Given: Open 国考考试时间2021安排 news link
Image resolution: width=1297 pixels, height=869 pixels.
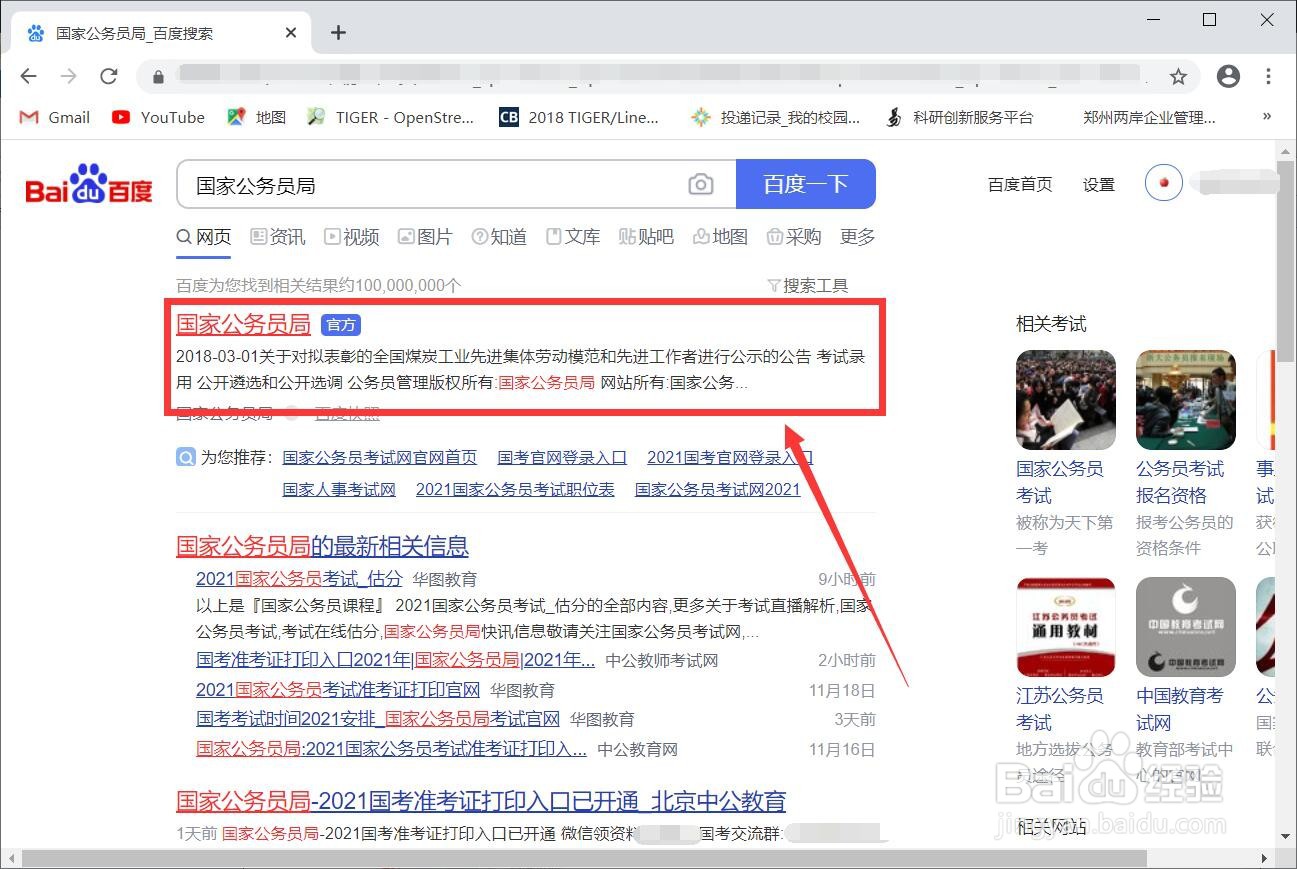Looking at the screenshot, I should (378, 719).
